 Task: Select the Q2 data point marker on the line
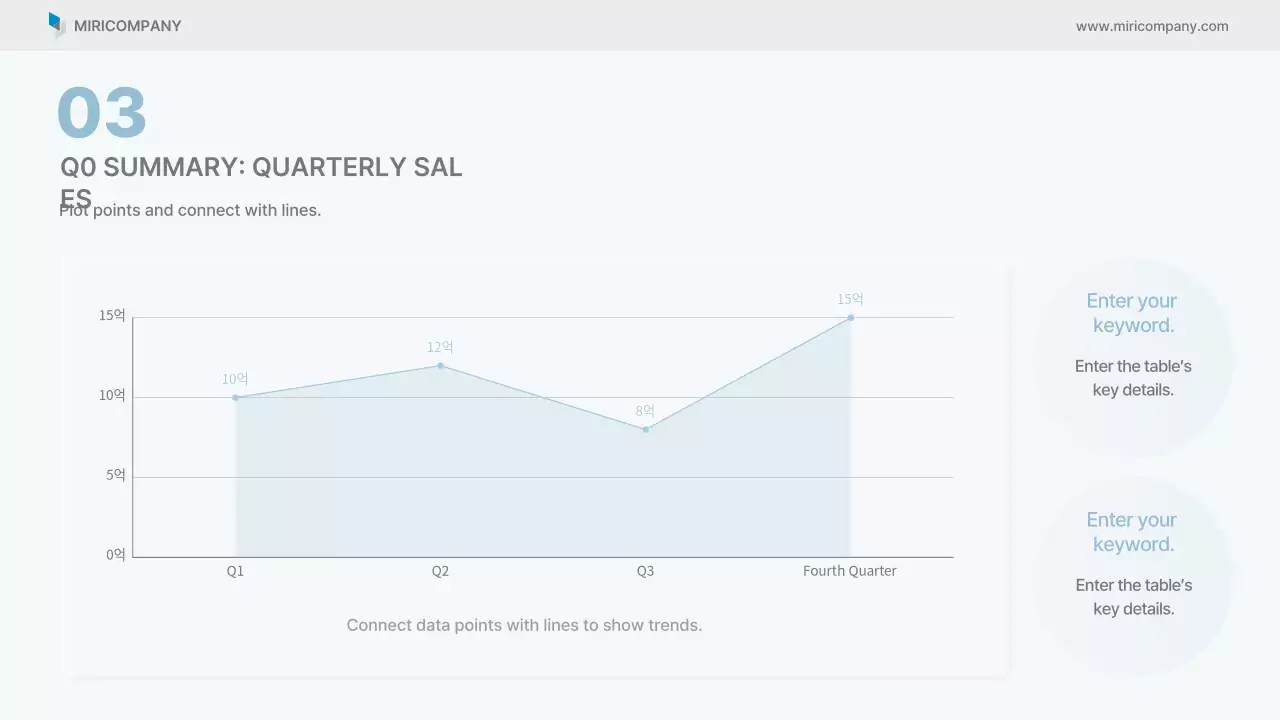440,366
